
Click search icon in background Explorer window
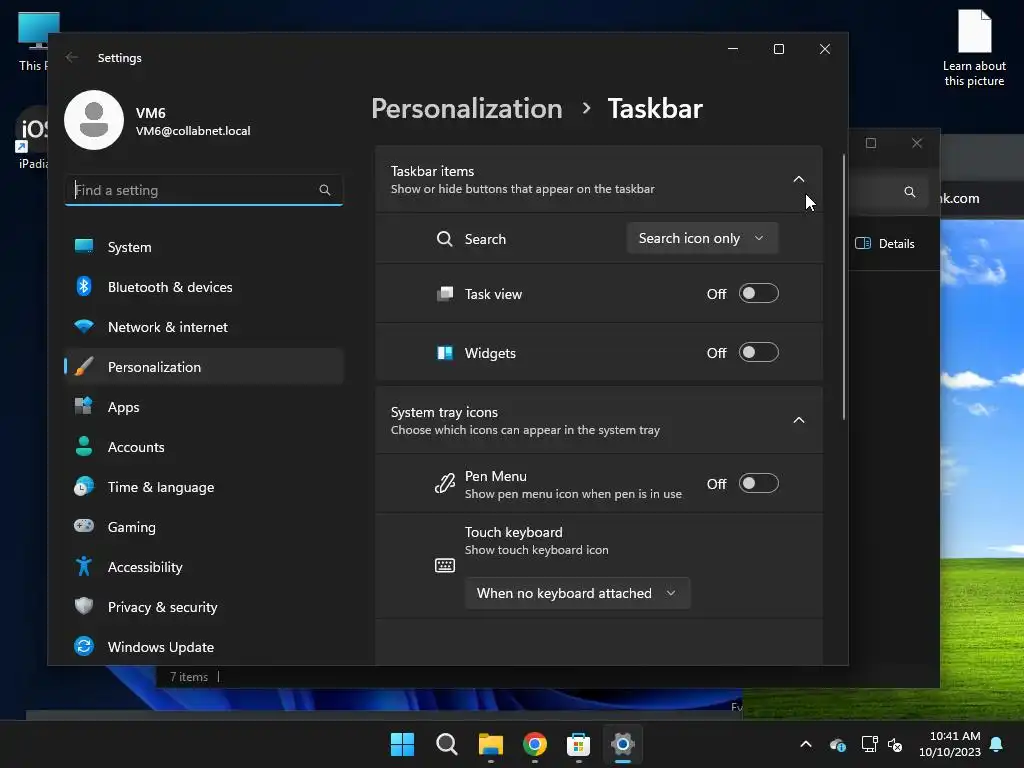pyautogui.click(x=909, y=191)
